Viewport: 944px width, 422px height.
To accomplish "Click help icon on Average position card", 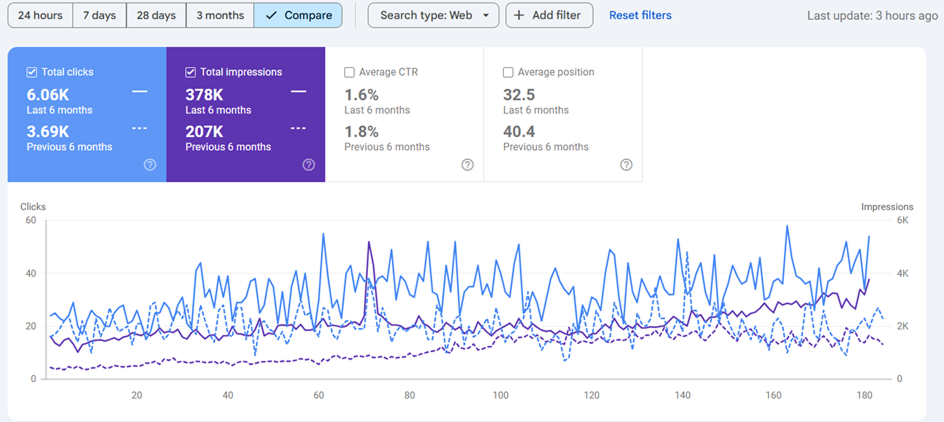I will pyautogui.click(x=626, y=165).
